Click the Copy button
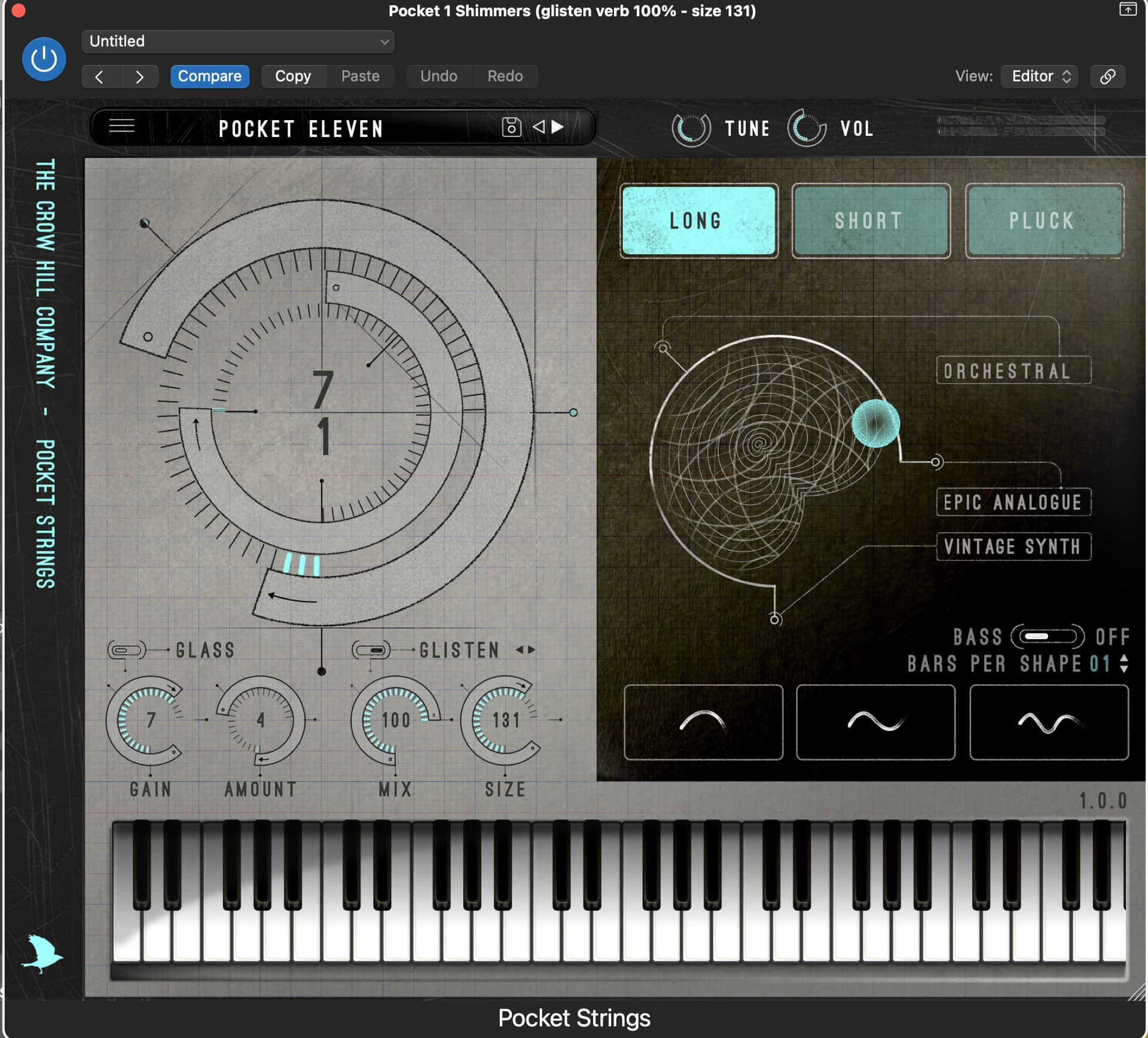 pos(293,77)
